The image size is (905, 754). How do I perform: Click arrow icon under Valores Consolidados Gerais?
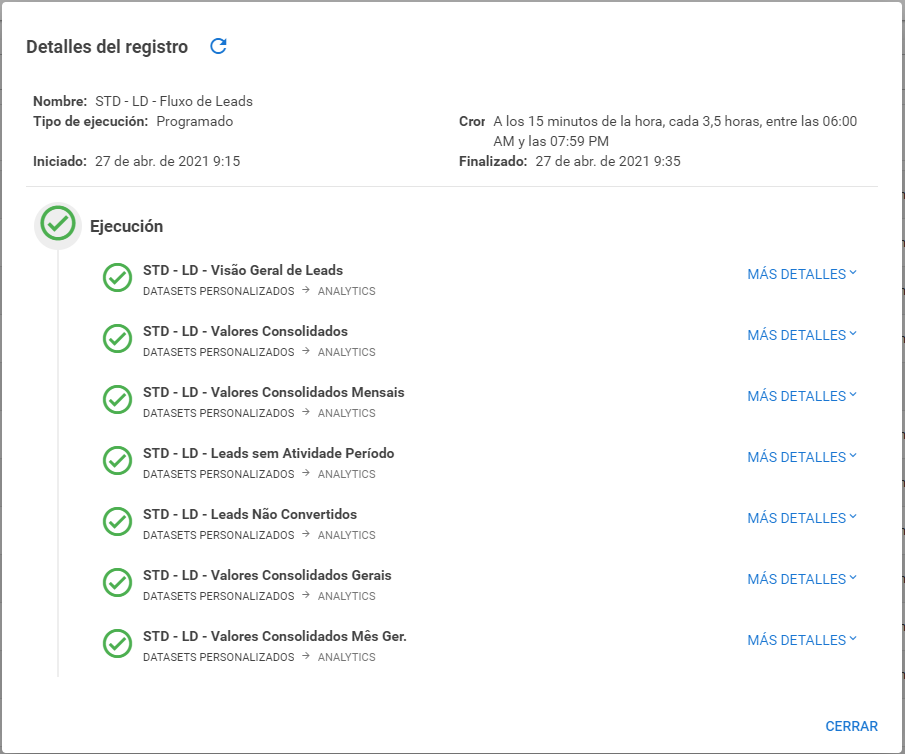click(306, 595)
